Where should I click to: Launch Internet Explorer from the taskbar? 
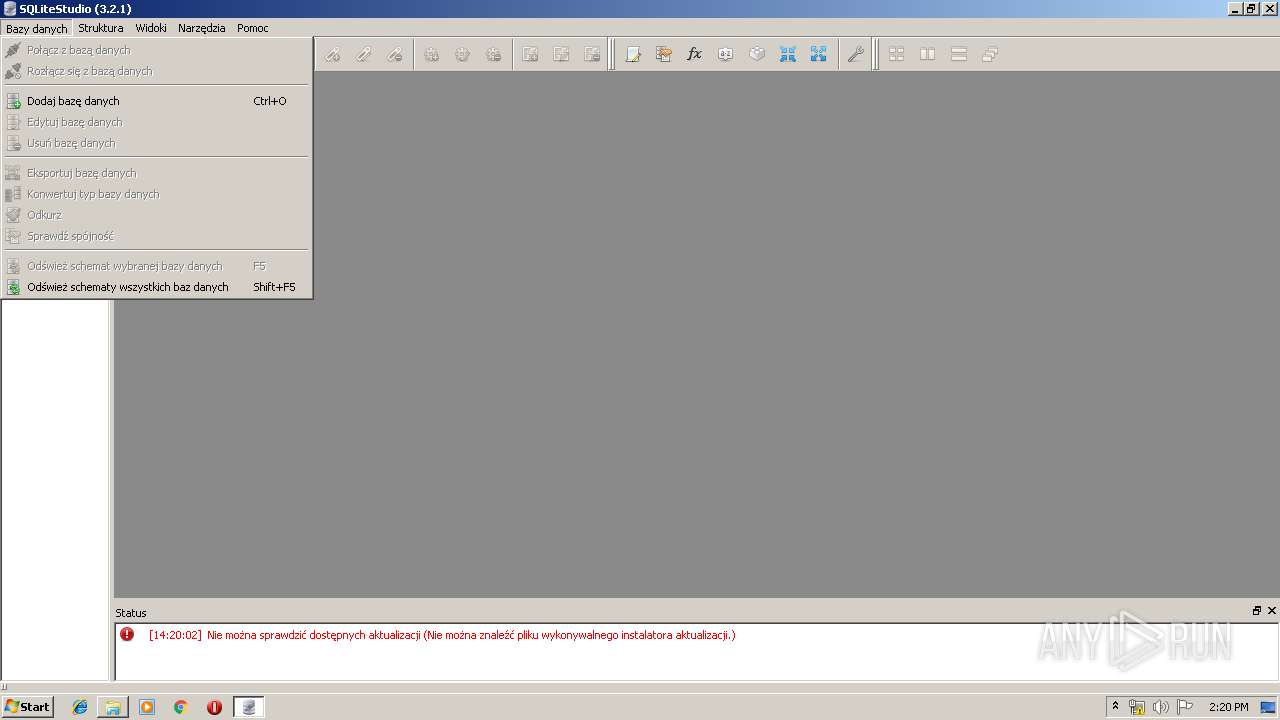(x=80, y=707)
